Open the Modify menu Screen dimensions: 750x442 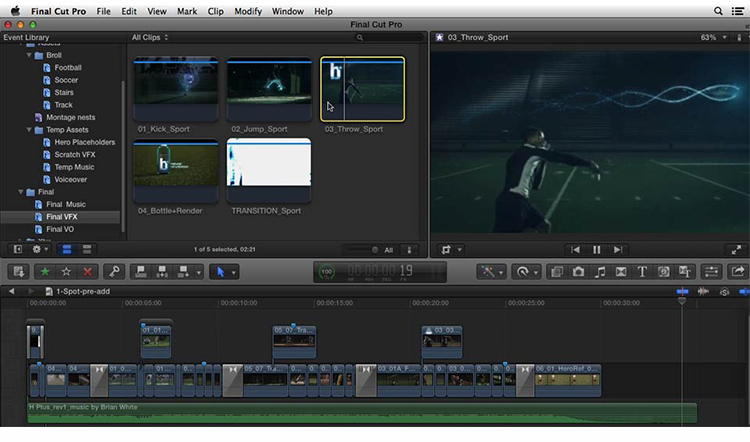(248, 11)
